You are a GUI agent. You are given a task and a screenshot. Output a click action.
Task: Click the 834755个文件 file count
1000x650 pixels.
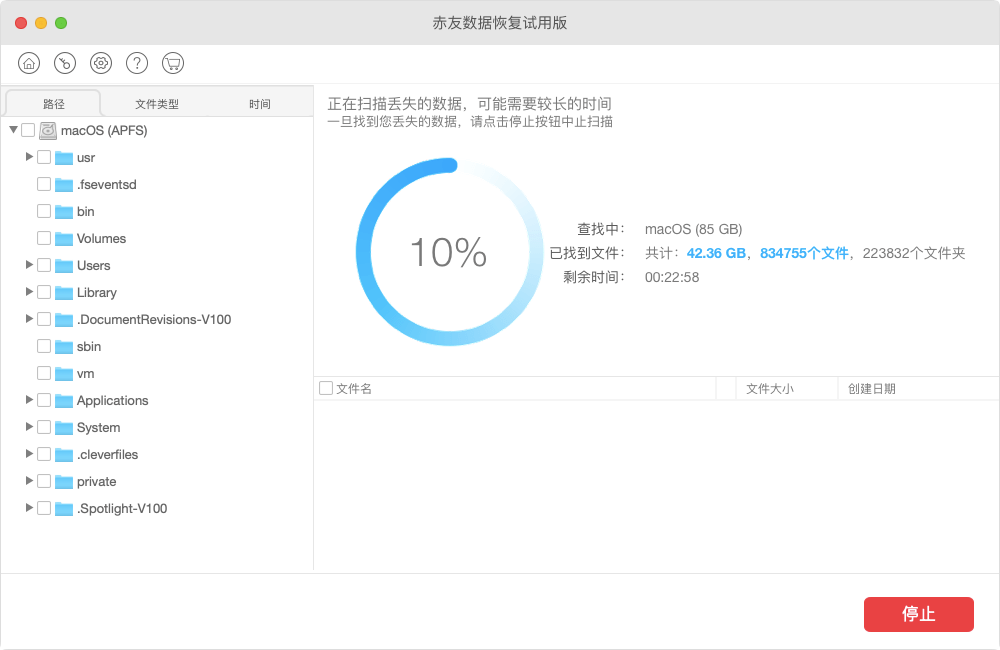804,253
